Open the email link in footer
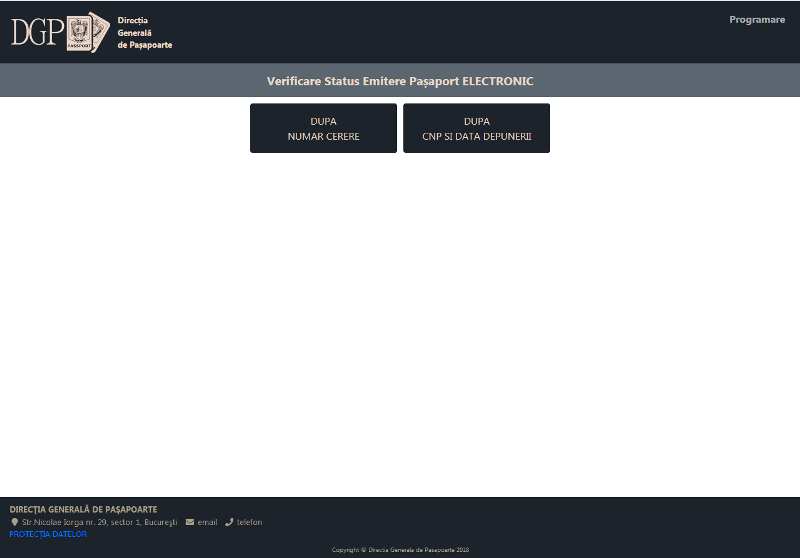This screenshot has height=558, width=800. click(x=207, y=522)
